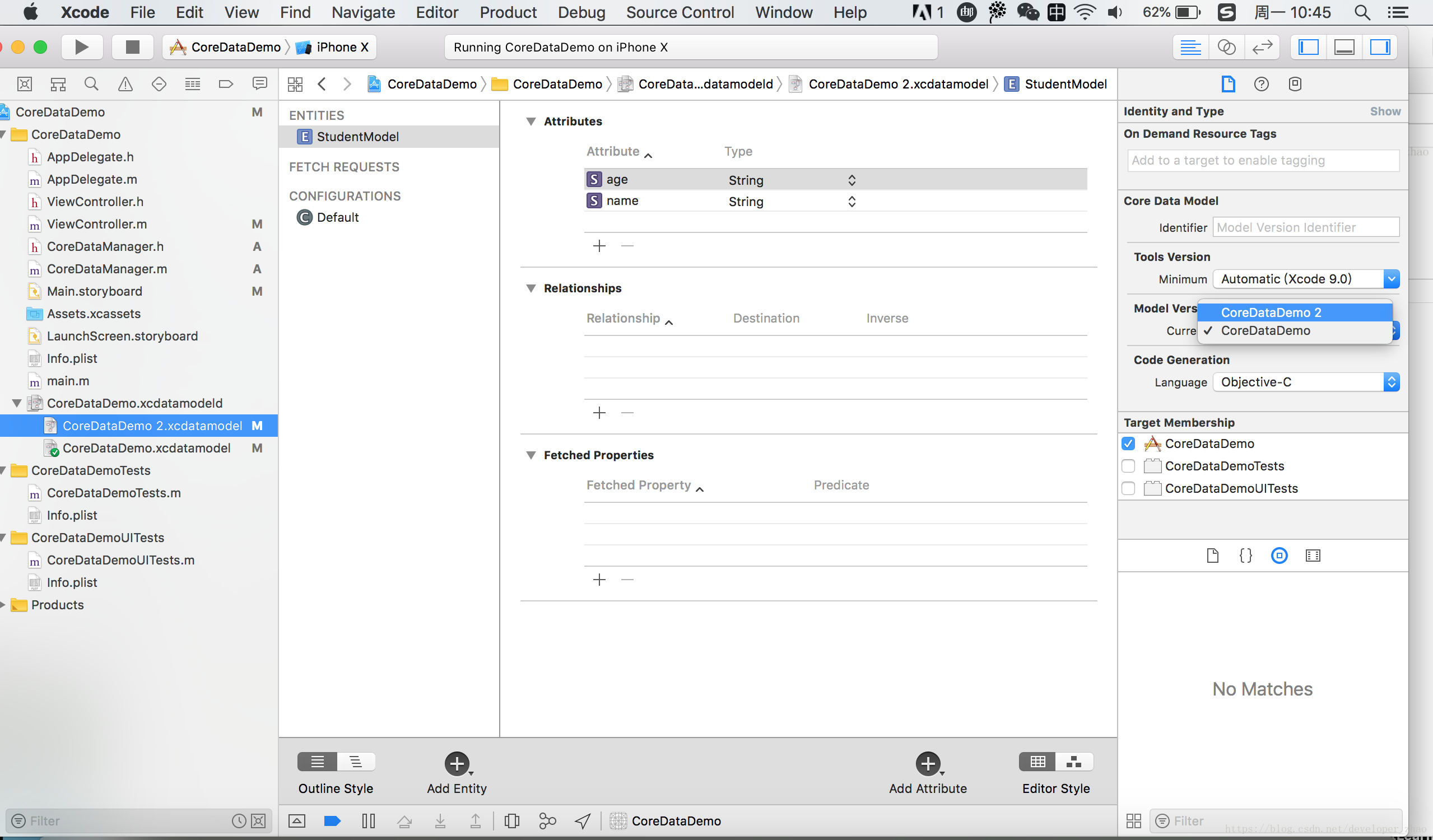Screen dimensions: 1433x840
Task: Open the Product menu
Action: coord(508,12)
